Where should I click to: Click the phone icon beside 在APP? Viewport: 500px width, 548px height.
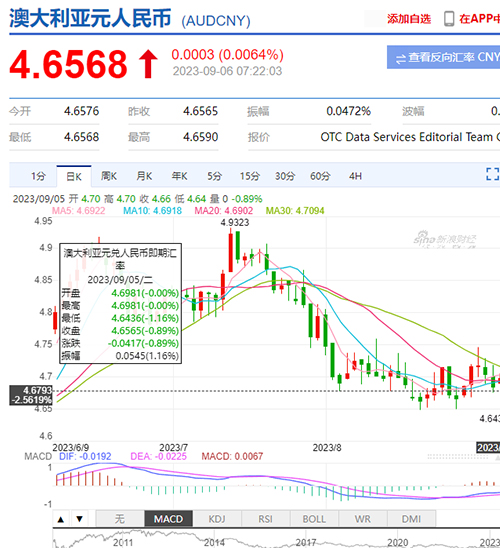click(449, 19)
